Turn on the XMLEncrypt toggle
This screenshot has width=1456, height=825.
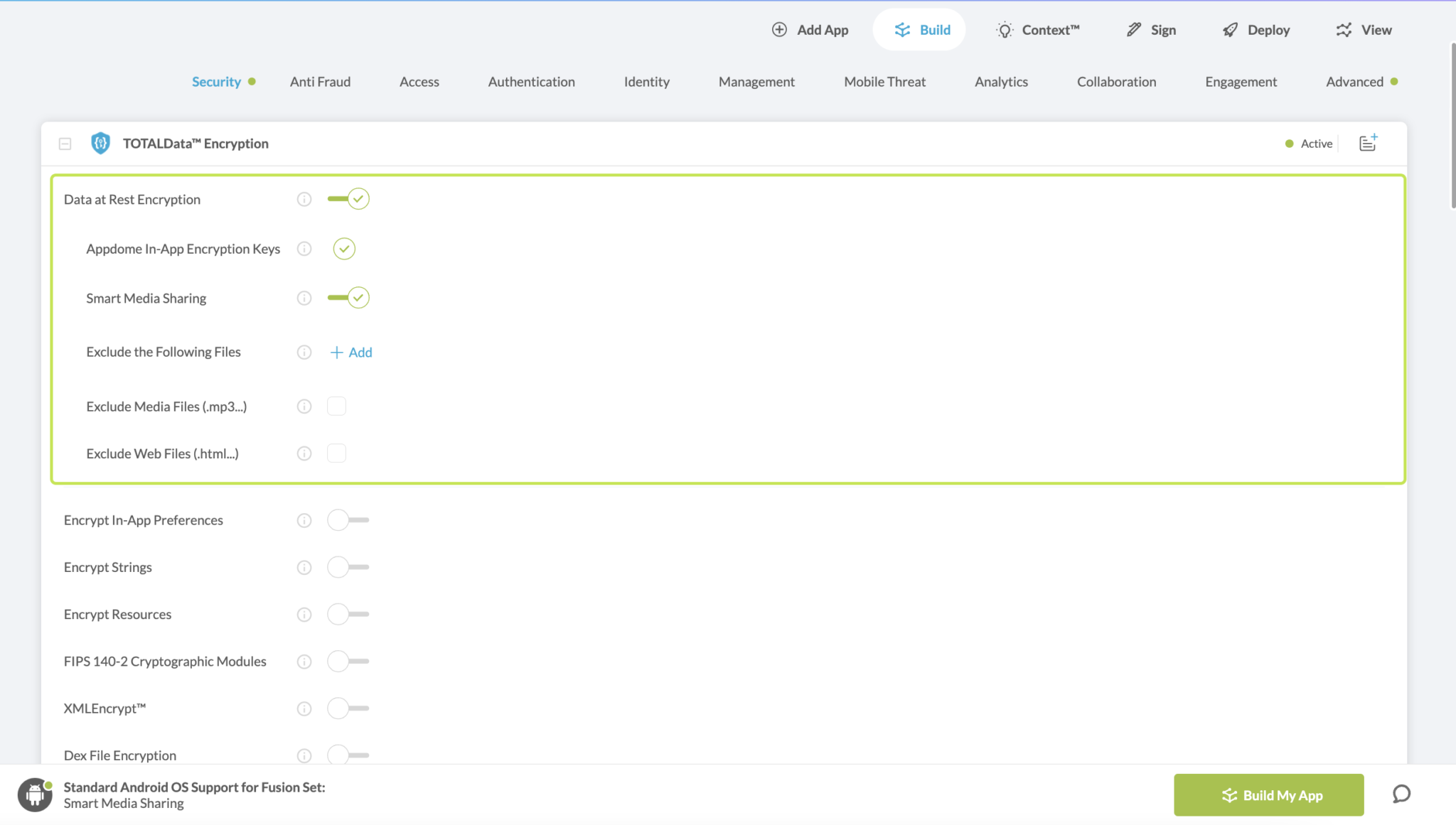pyautogui.click(x=348, y=708)
